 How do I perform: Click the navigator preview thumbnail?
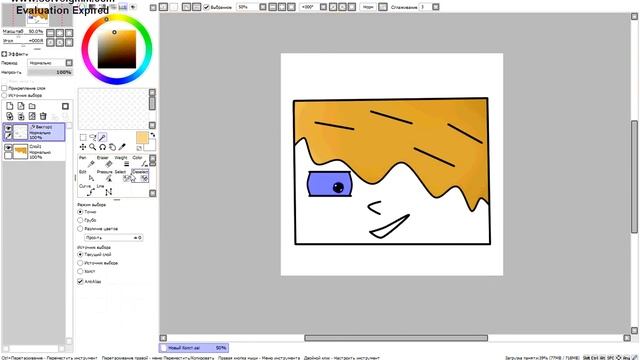[x=37, y=16]
